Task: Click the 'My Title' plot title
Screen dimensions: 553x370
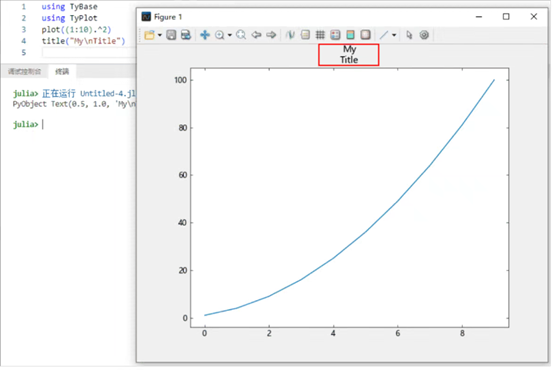Action: click(x=349, y=55)
